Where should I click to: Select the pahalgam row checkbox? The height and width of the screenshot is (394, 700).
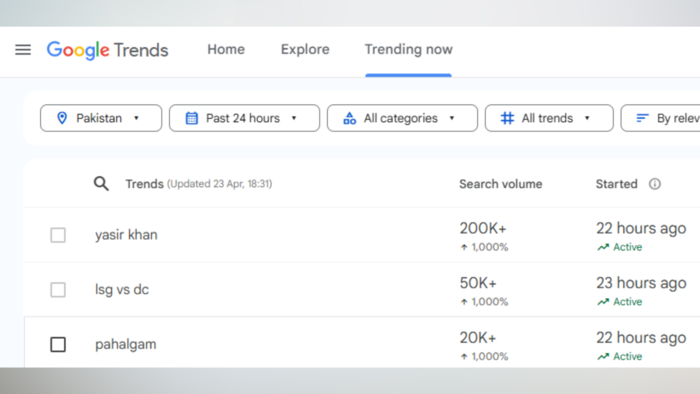(x=58, y=344)
